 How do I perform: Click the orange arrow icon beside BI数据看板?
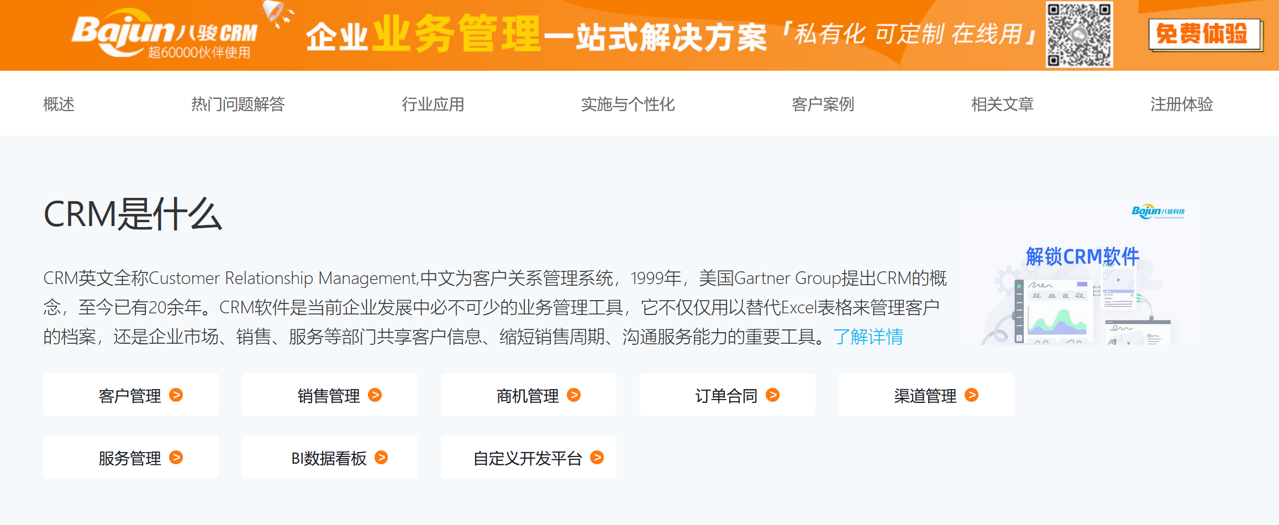[x=382, y=458]
